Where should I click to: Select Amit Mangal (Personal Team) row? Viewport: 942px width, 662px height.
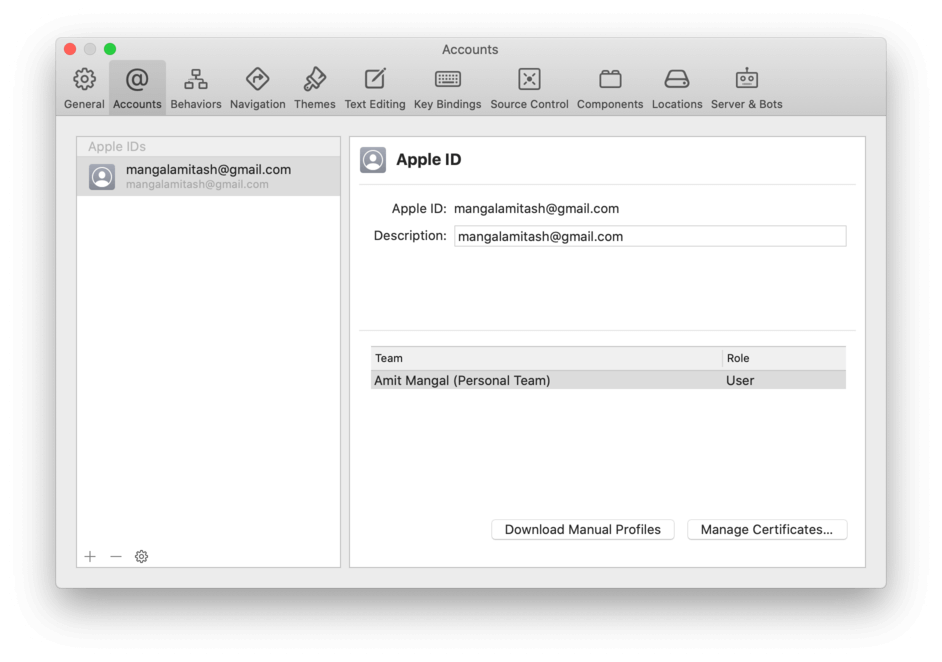click(608, 380)
